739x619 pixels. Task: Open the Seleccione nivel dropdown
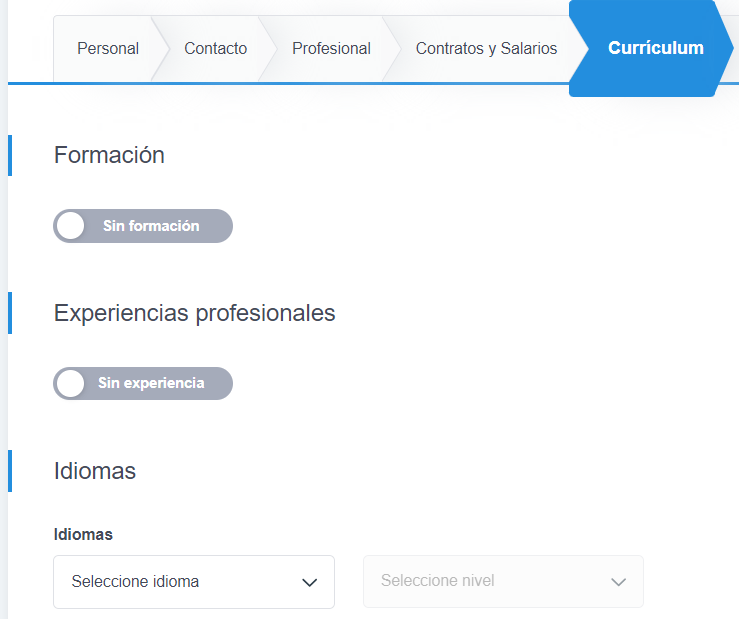(x=502, y=582)
